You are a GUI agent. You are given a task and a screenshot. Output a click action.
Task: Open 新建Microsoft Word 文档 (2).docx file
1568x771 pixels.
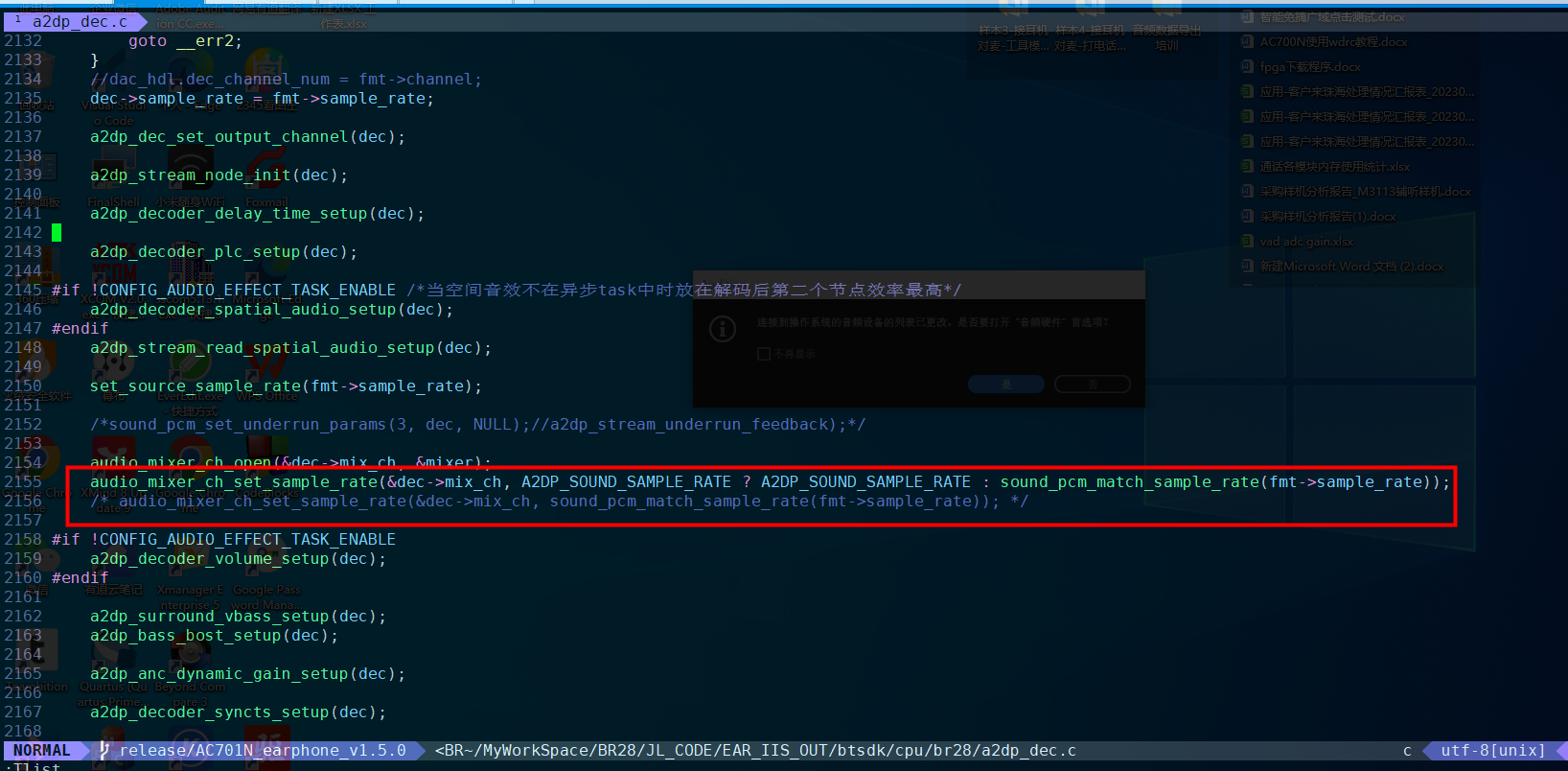1351,267
